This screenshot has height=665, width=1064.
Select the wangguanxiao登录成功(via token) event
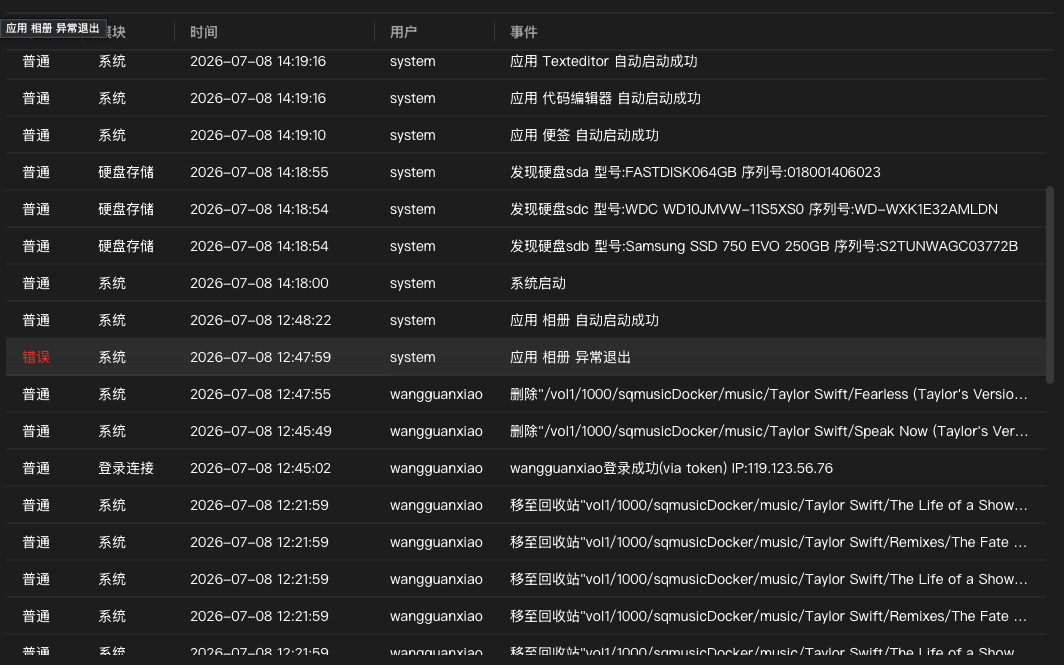click(x=671, y=468)
